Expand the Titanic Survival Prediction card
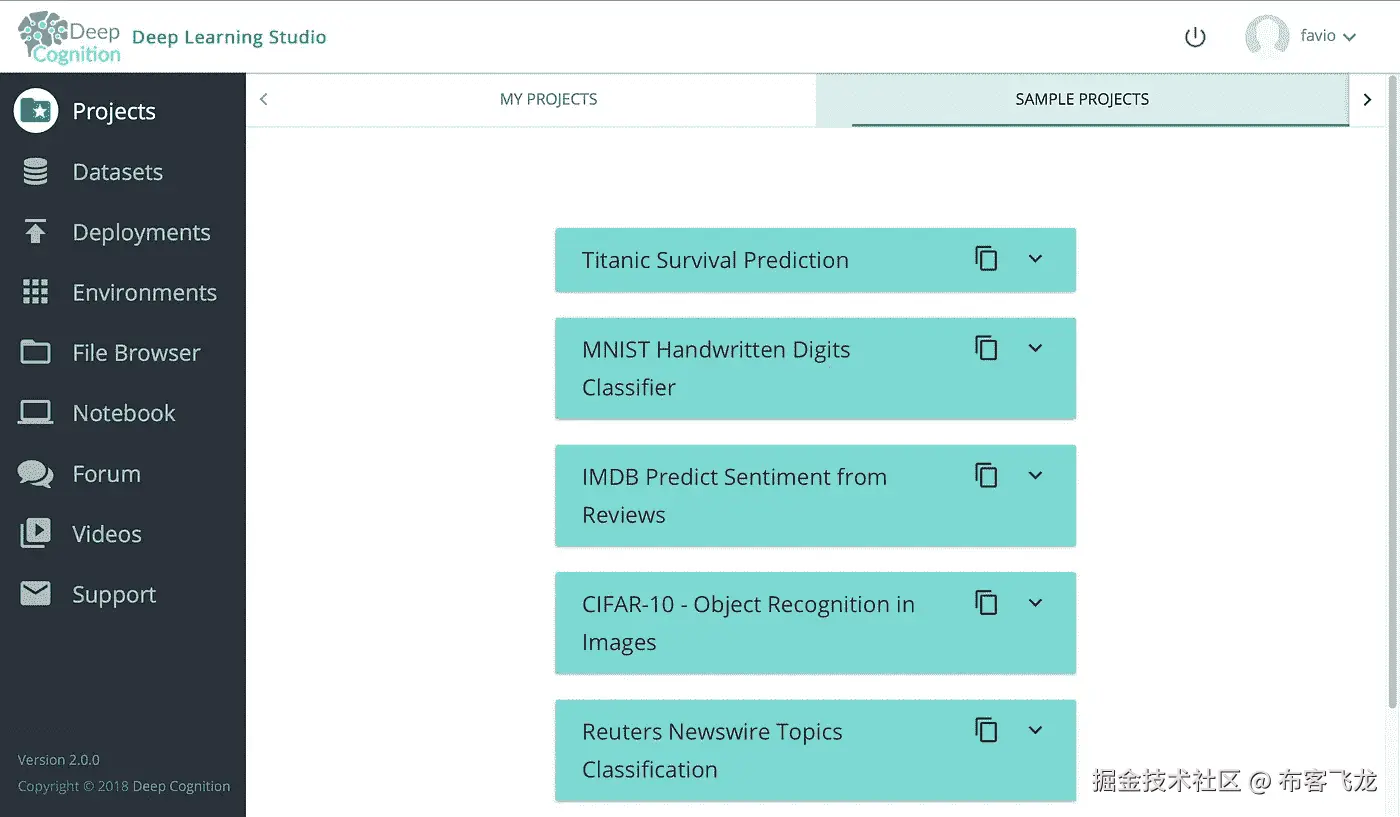This screenshot has width=1400, height=817. coord(1035,259)
